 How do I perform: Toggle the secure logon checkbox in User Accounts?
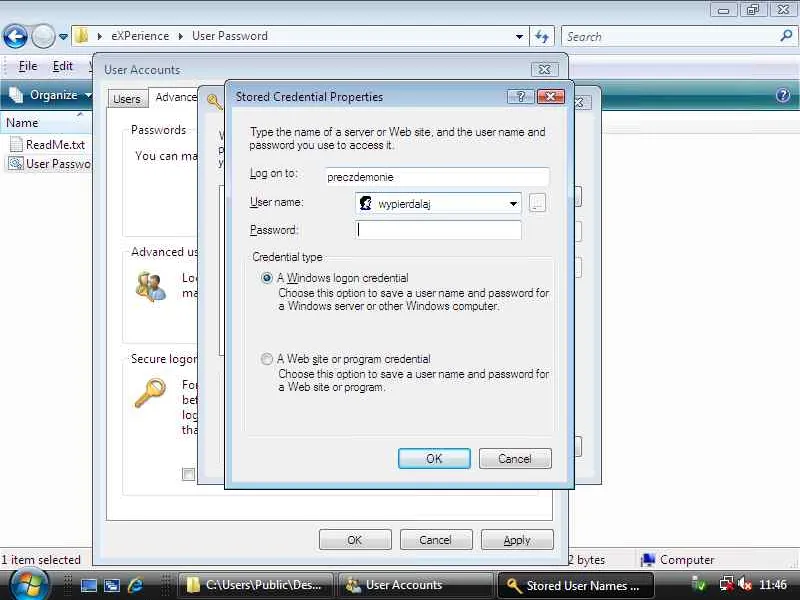pyautogui.click(x=188, y=474)
